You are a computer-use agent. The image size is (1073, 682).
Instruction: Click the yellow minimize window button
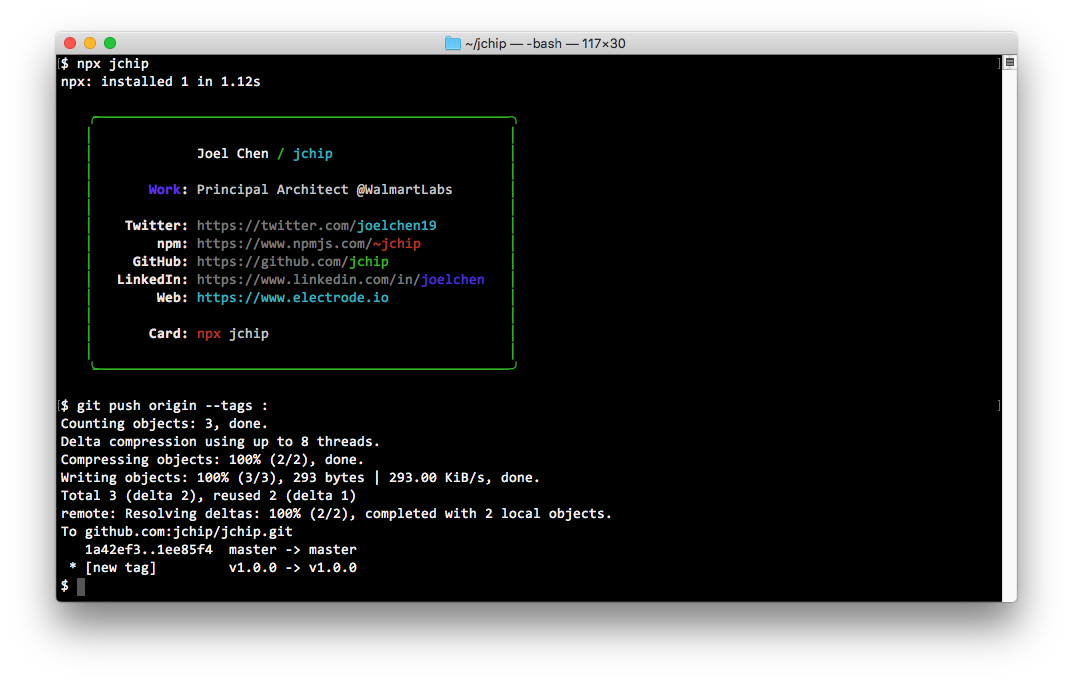pyautogui.click(x=90, y=43)
